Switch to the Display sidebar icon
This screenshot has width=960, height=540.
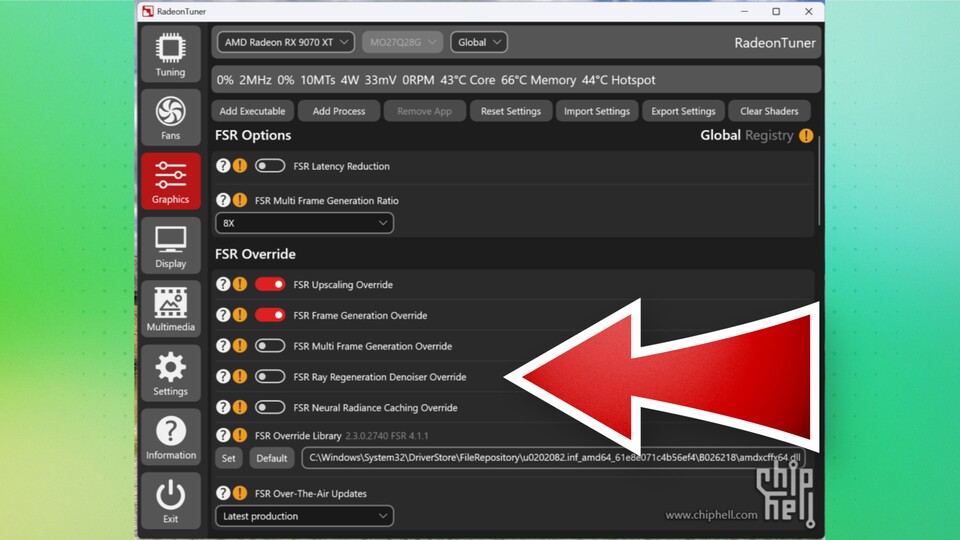coord(170,246)
